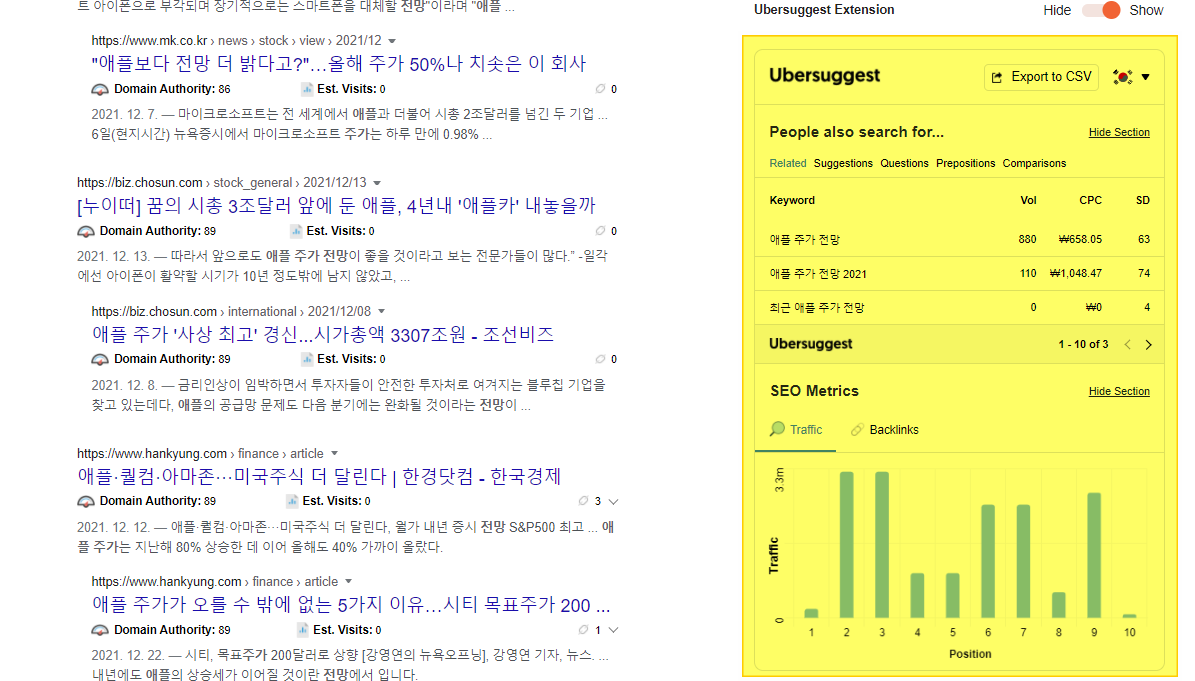Click backlinks link icon for 사상 최고 result
This screenshot has height=681, width=1195.
pos(601,359)
